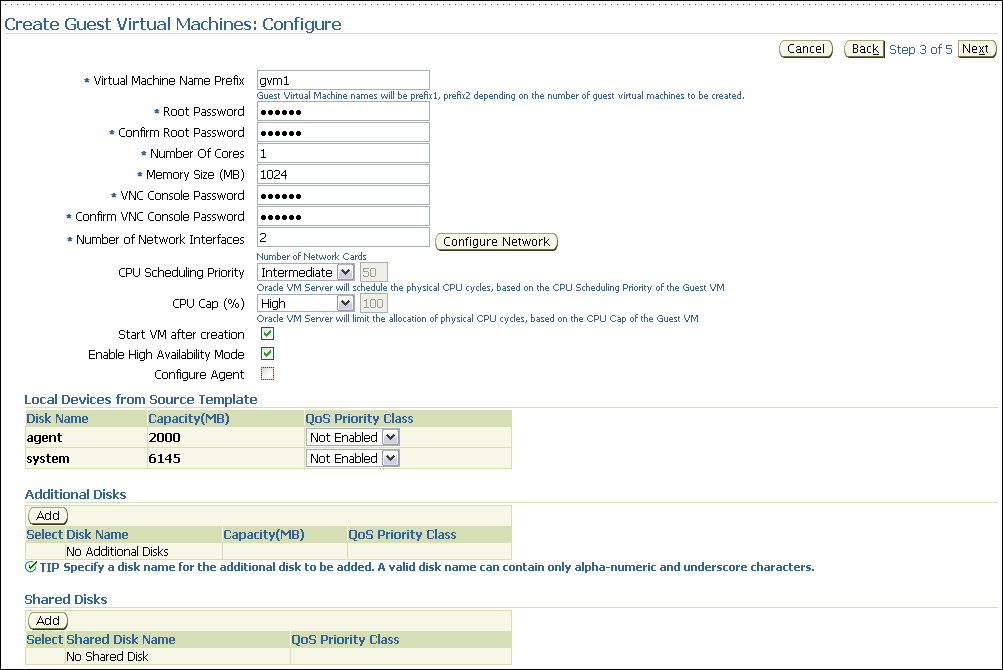Proceed with the Next button
Image resolution: width=1003 pixels, height=670 pixels.
[x=976, y=49]
